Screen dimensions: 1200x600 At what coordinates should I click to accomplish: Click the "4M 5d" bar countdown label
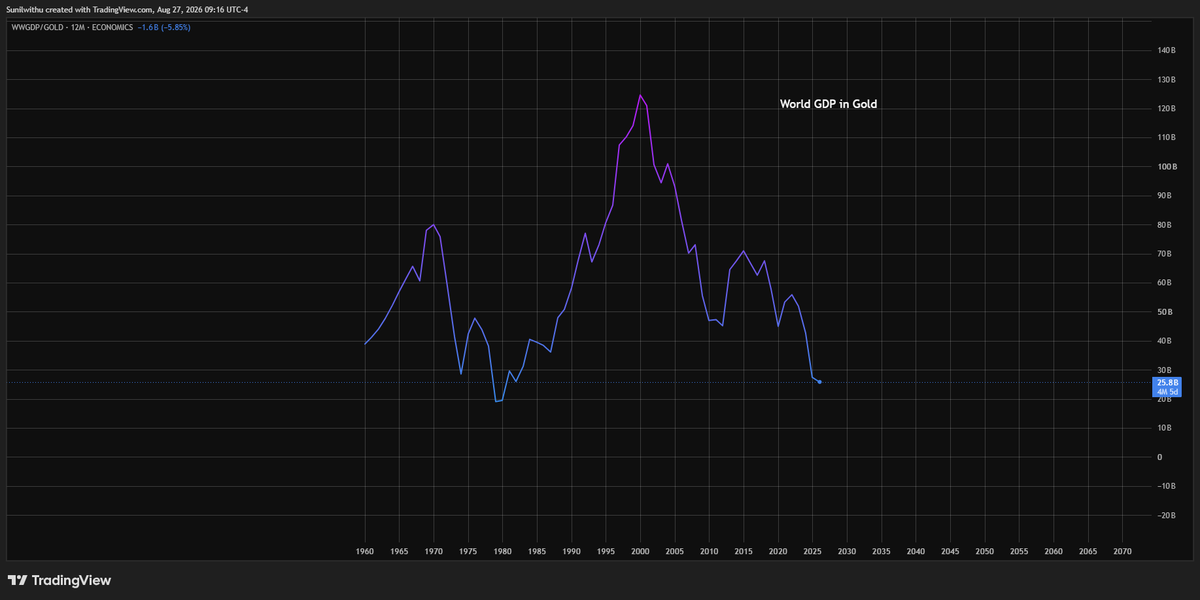coord(1167,392)
